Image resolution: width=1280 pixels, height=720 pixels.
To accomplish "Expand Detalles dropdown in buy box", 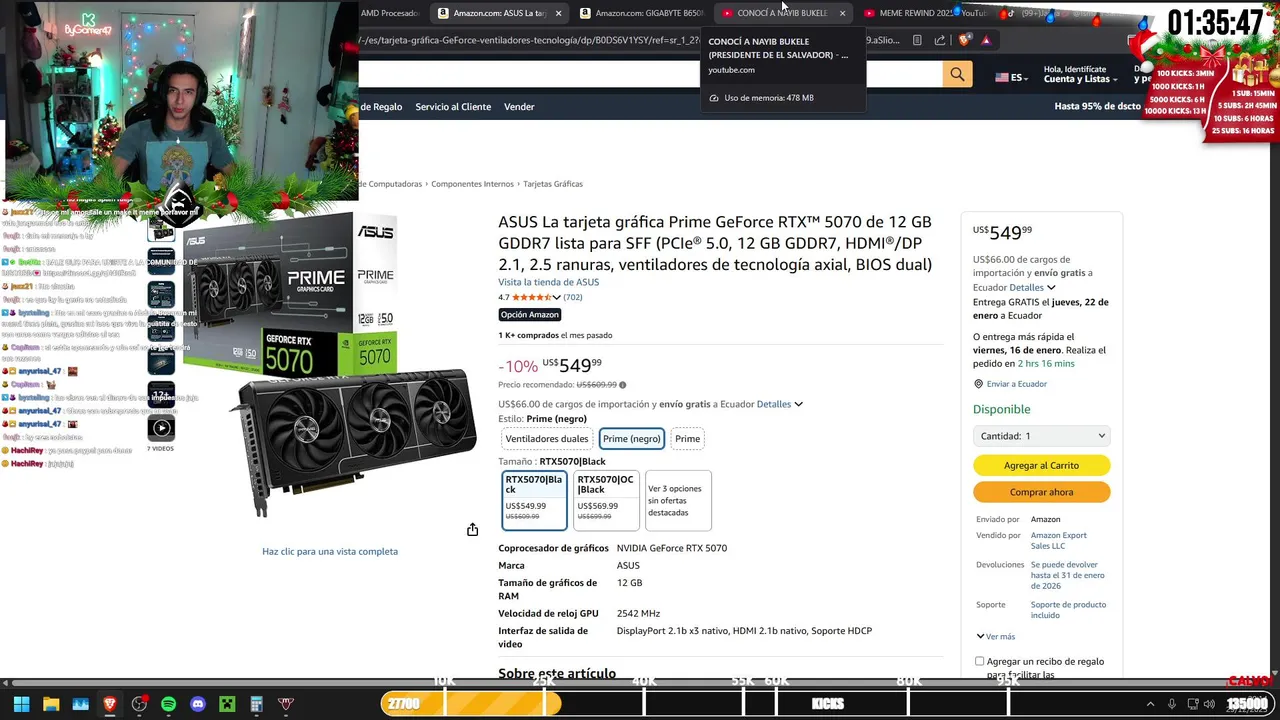I will point(1032,287).
